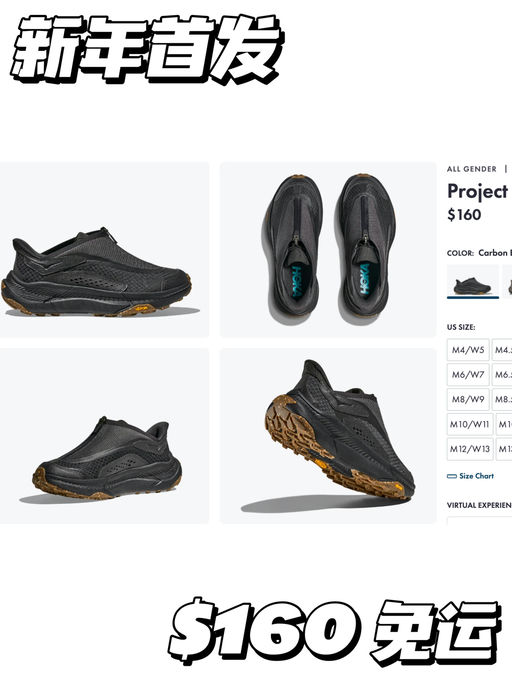View the angled rear three-quarter shoe image
The width and height of the screenshot is (512, 682).
pyautogui.click(x=104, y=436)
